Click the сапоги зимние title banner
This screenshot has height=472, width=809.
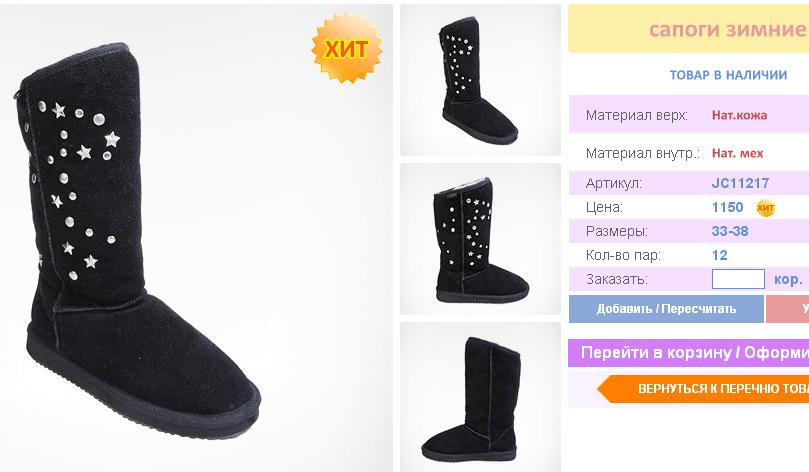click(688, 28)
